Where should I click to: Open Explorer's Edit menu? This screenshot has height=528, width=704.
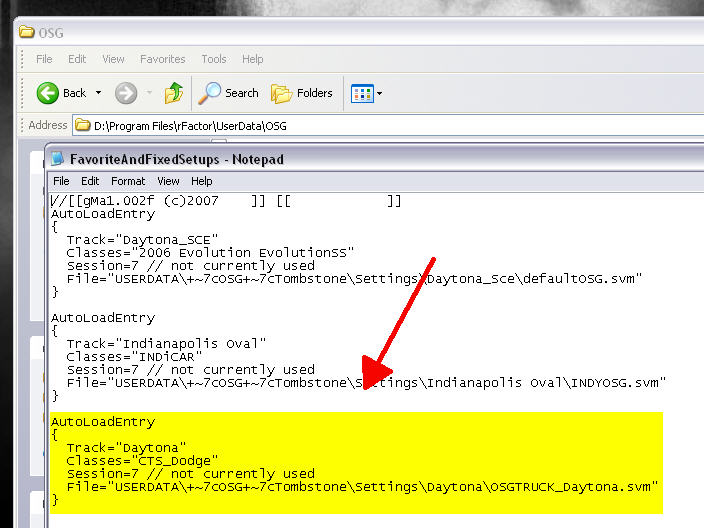pos(77,59)
